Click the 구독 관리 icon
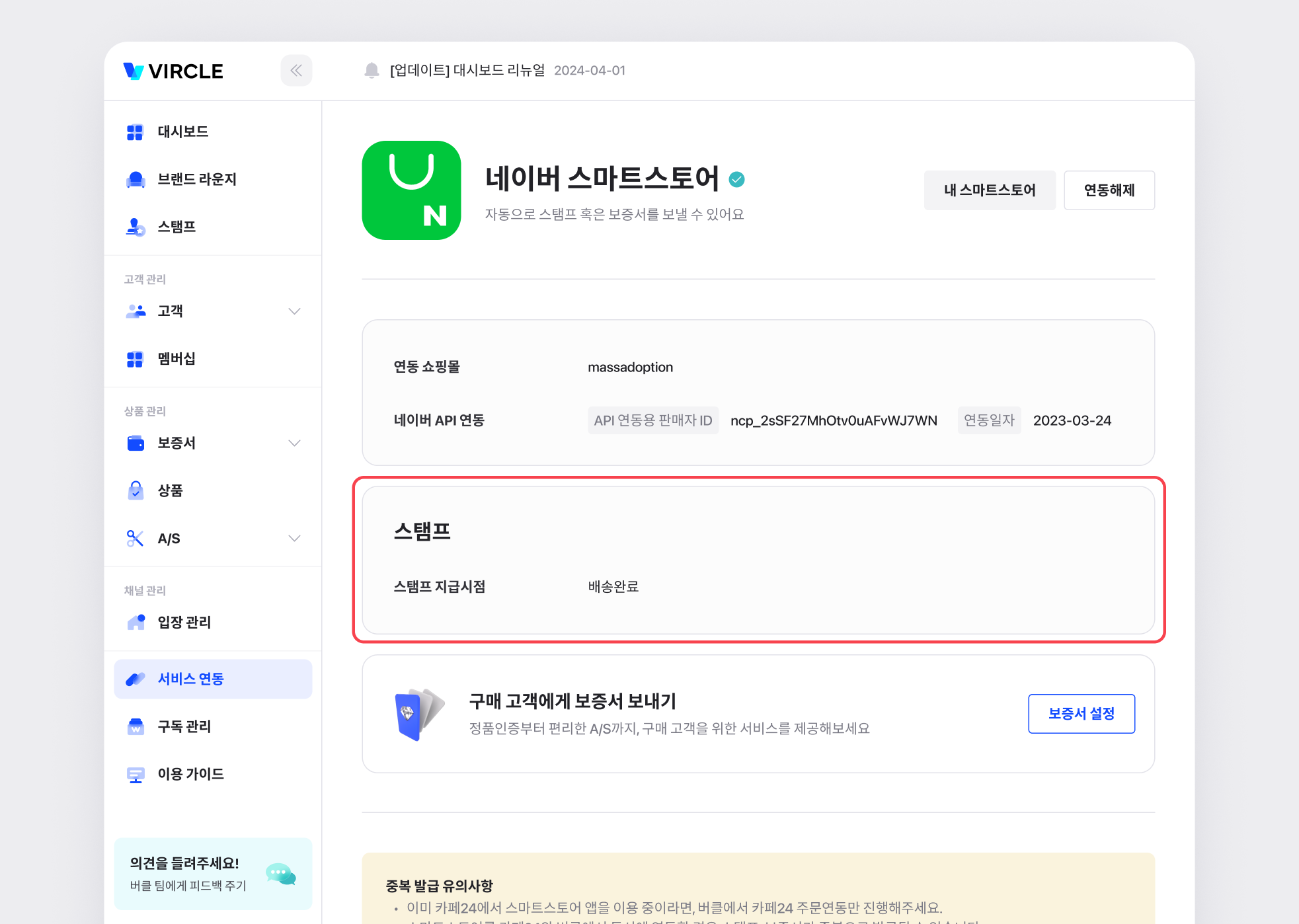Viewport: 1299px width, 924px height. pos(136,726)
